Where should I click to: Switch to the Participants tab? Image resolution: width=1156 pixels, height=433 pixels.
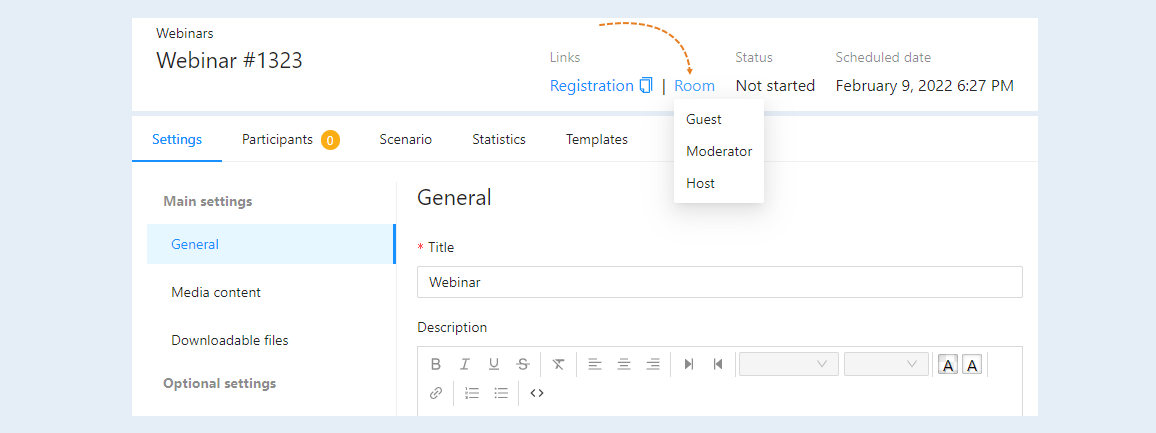[277, 139]
